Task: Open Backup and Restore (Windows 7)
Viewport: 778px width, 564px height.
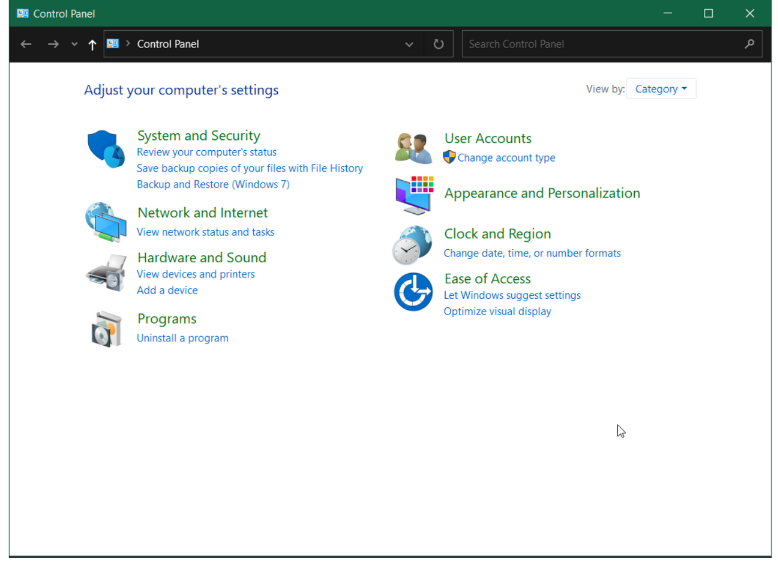Action: (x=213, y=184)
